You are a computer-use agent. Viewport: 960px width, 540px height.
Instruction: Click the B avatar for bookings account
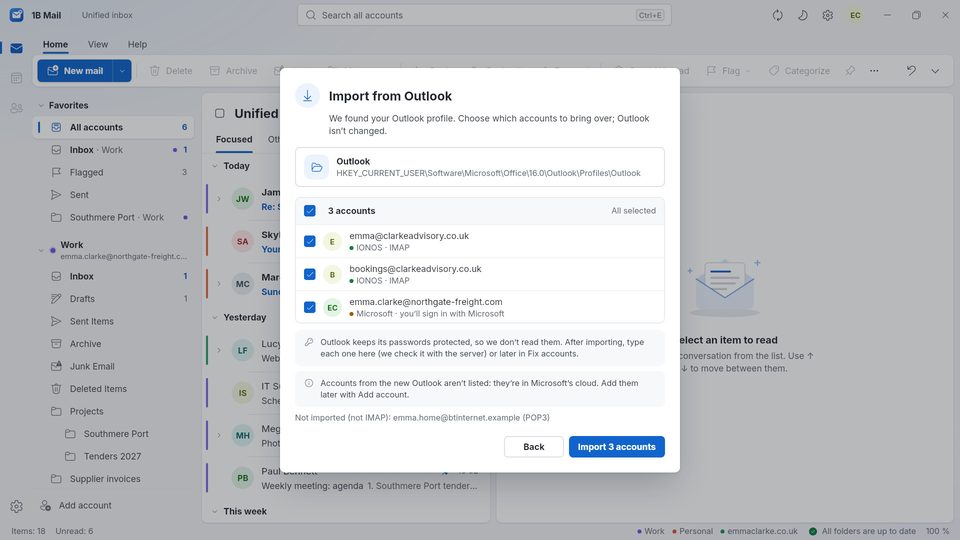click(x=332, y=274)
